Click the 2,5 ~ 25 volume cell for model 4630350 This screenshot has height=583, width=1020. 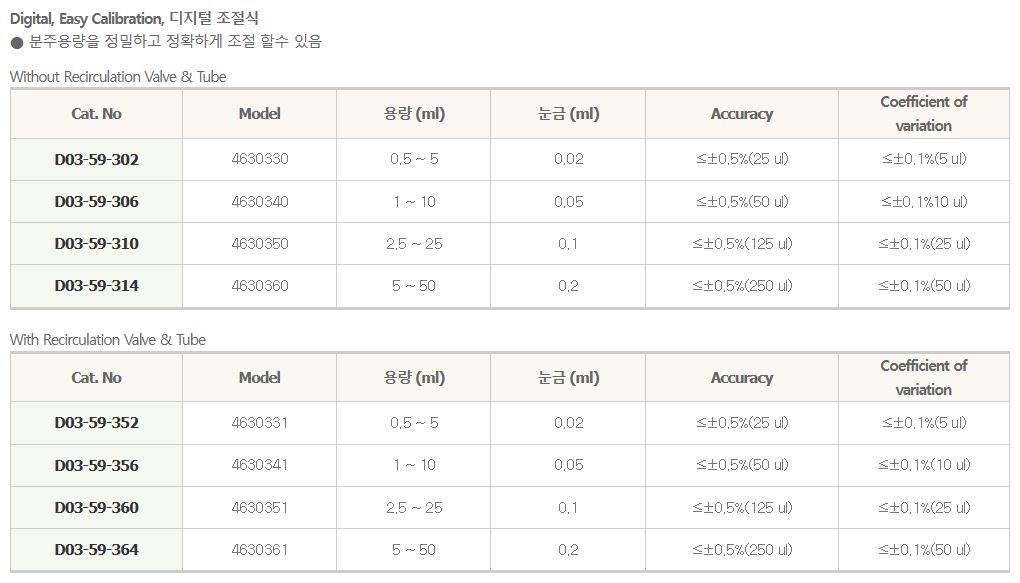tap(414, 244)
